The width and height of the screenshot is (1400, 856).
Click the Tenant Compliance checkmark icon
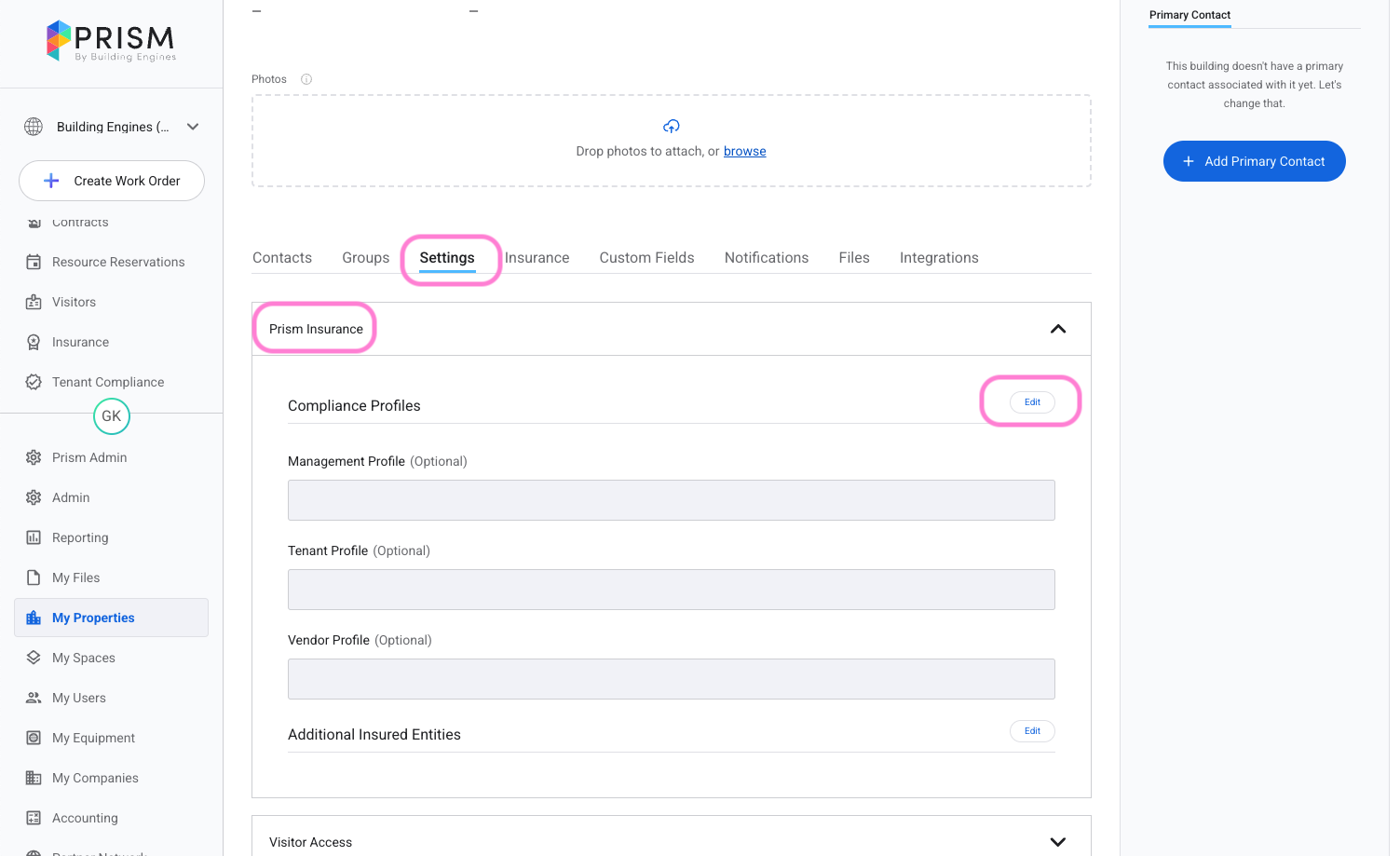(34, 382)
